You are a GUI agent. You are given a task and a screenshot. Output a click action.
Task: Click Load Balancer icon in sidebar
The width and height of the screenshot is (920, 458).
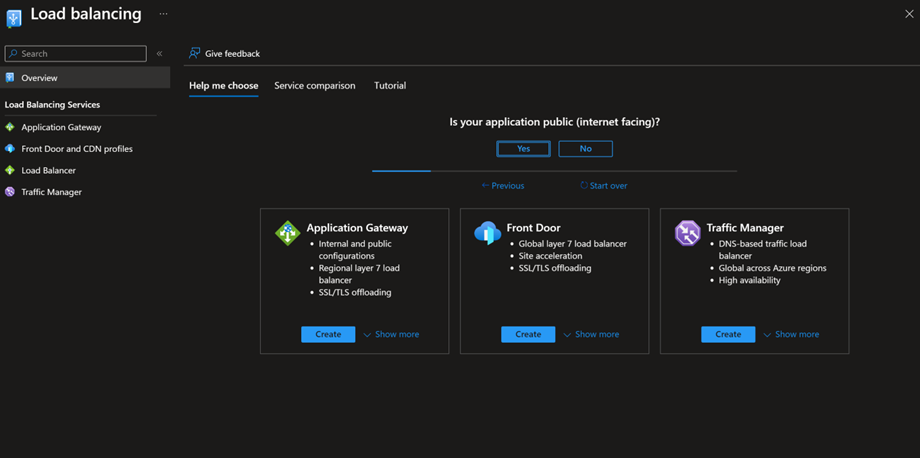9,171
